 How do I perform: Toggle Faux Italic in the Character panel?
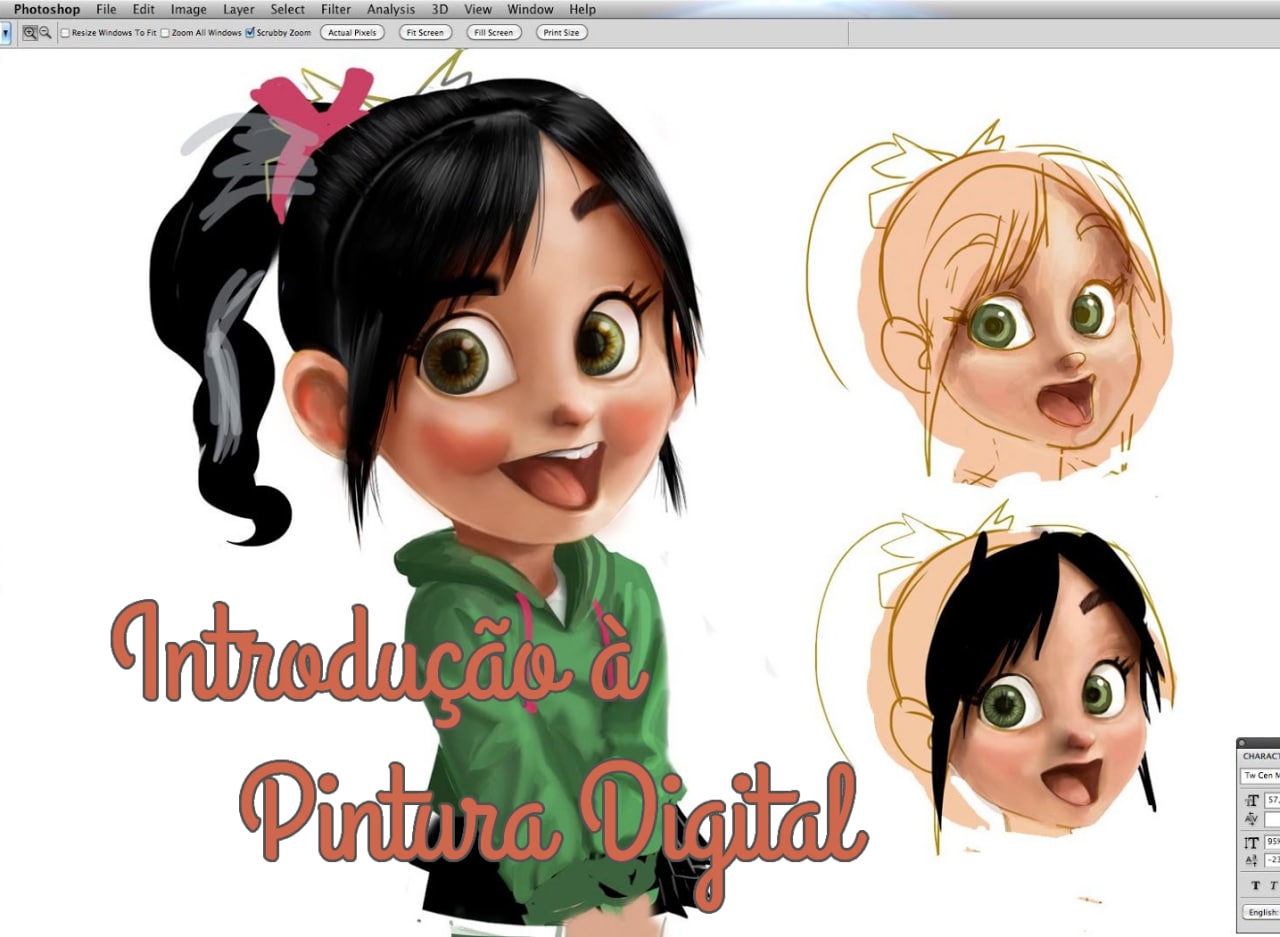tap(1273, 886)
